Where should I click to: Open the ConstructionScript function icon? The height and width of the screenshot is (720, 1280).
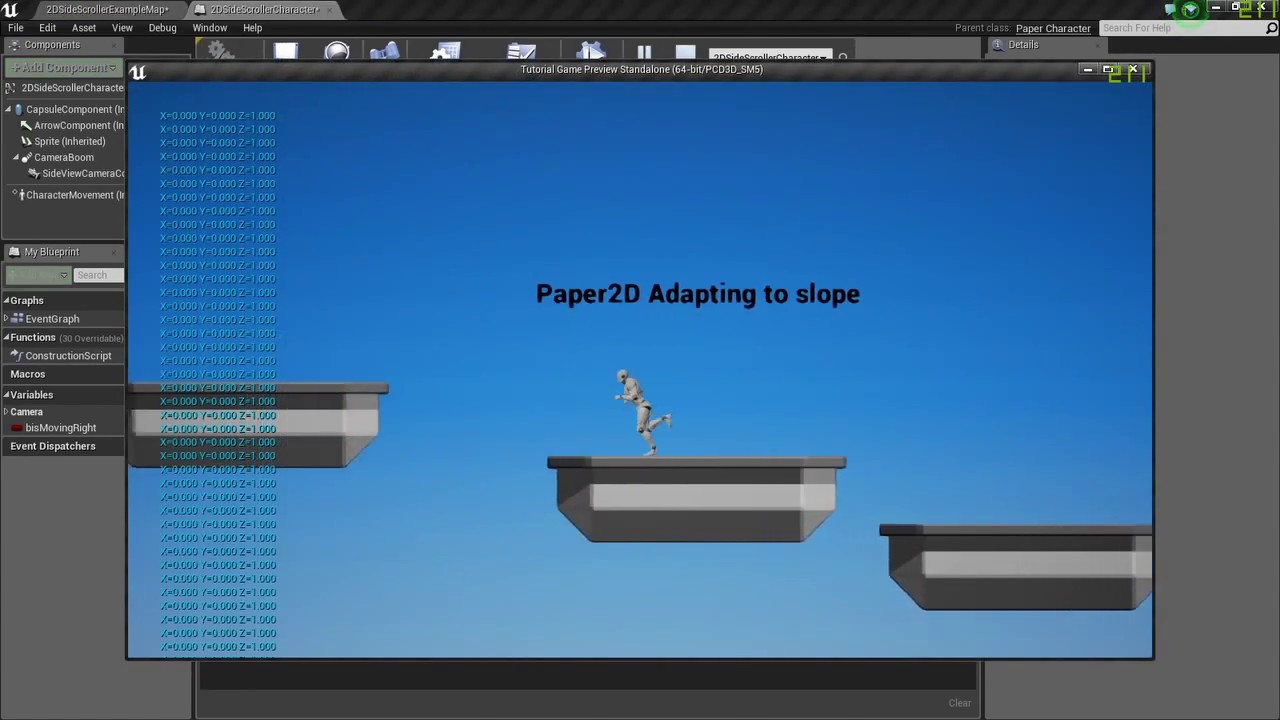pyautogui.click(x=16, y=356)
